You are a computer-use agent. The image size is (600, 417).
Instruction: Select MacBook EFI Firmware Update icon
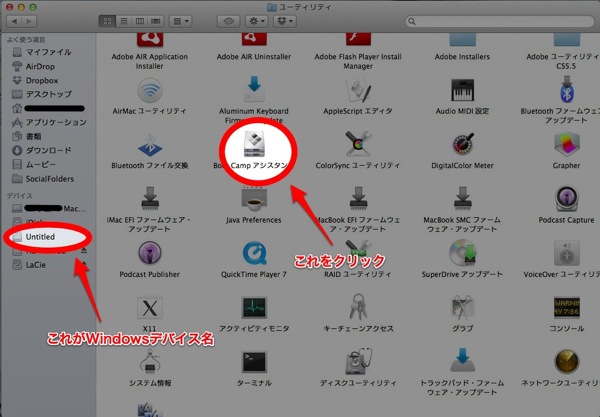[x=358, y=199]
